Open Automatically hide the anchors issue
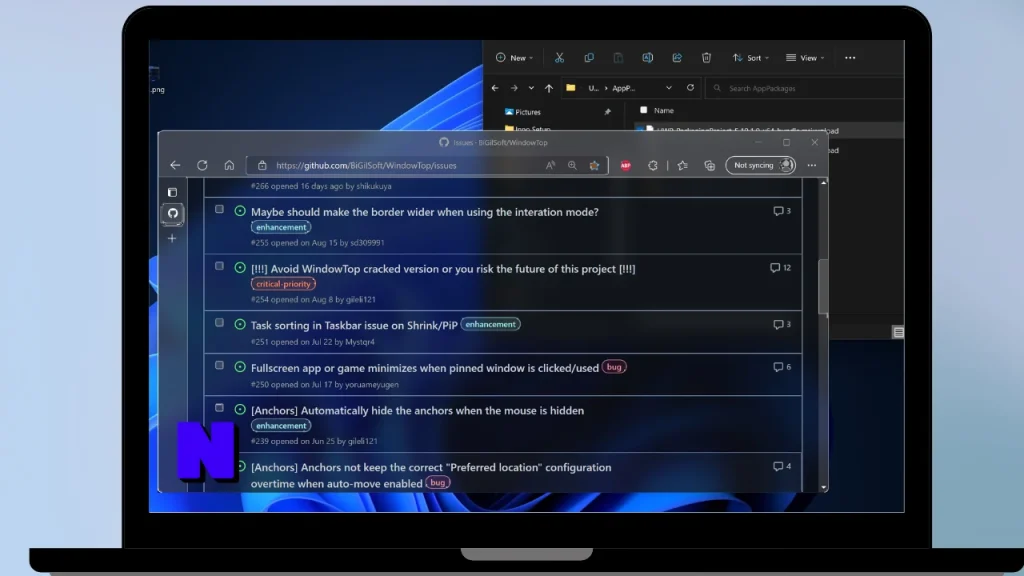Viewport: 1024px width, 576px height. tap(417, 410)
